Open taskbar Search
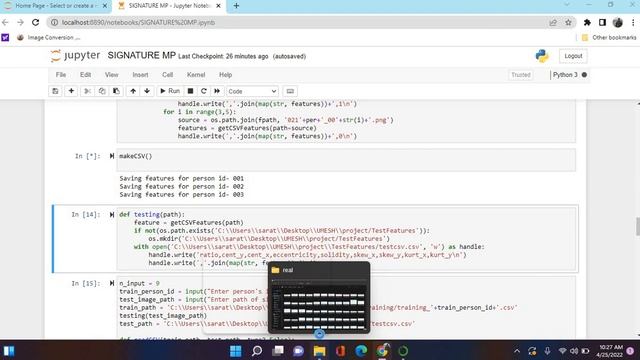The width and height of the screenshot is (640, 360). click(257, 351)
